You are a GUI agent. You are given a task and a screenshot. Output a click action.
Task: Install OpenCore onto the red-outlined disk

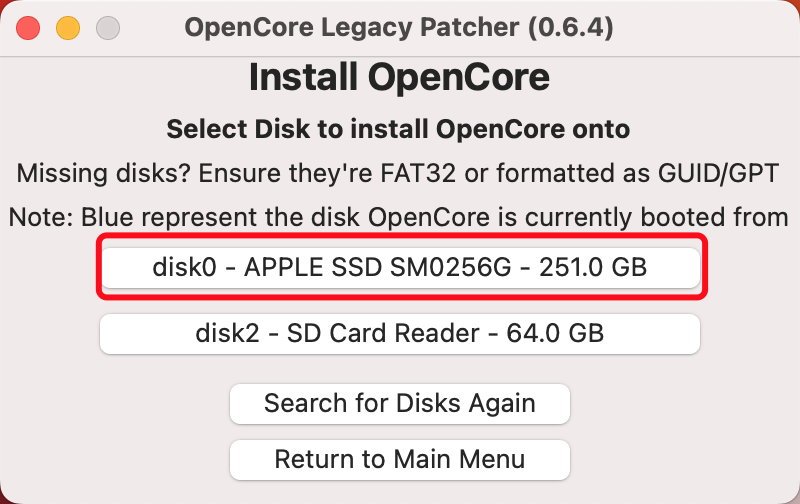point(399,267)
